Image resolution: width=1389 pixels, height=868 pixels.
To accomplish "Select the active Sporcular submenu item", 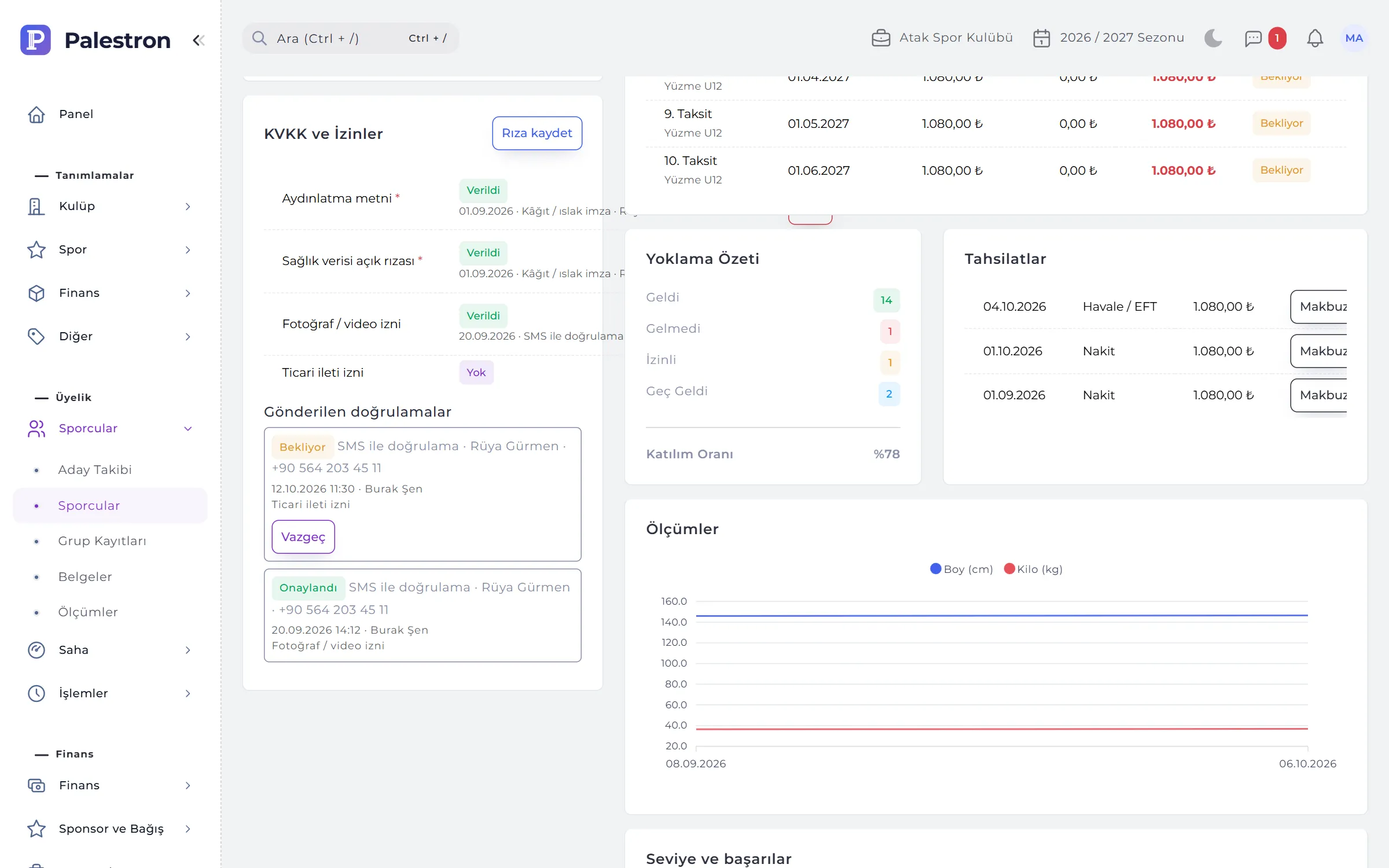I will click(110, 506).
